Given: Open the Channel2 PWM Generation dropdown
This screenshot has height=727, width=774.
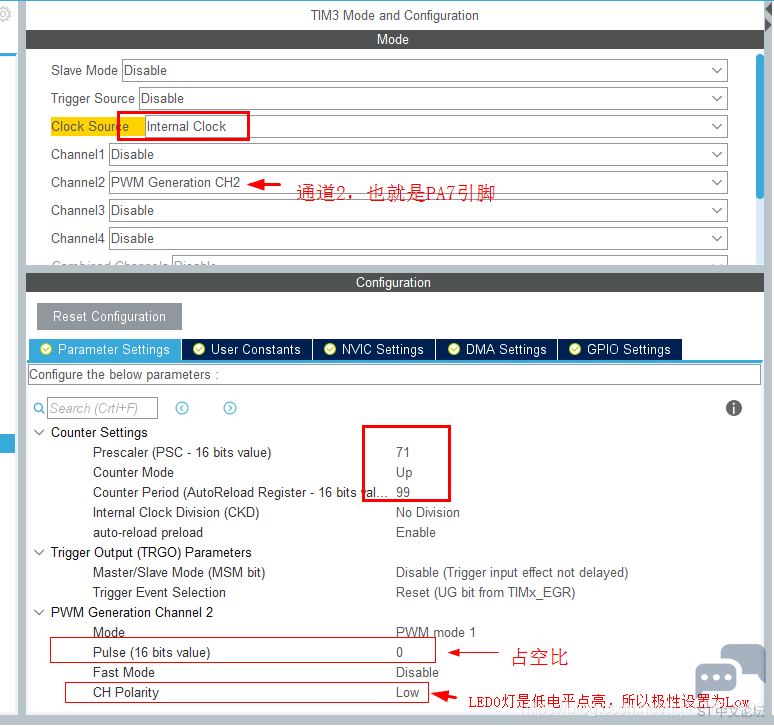Looking at the screenshot, I should (418, 183).
